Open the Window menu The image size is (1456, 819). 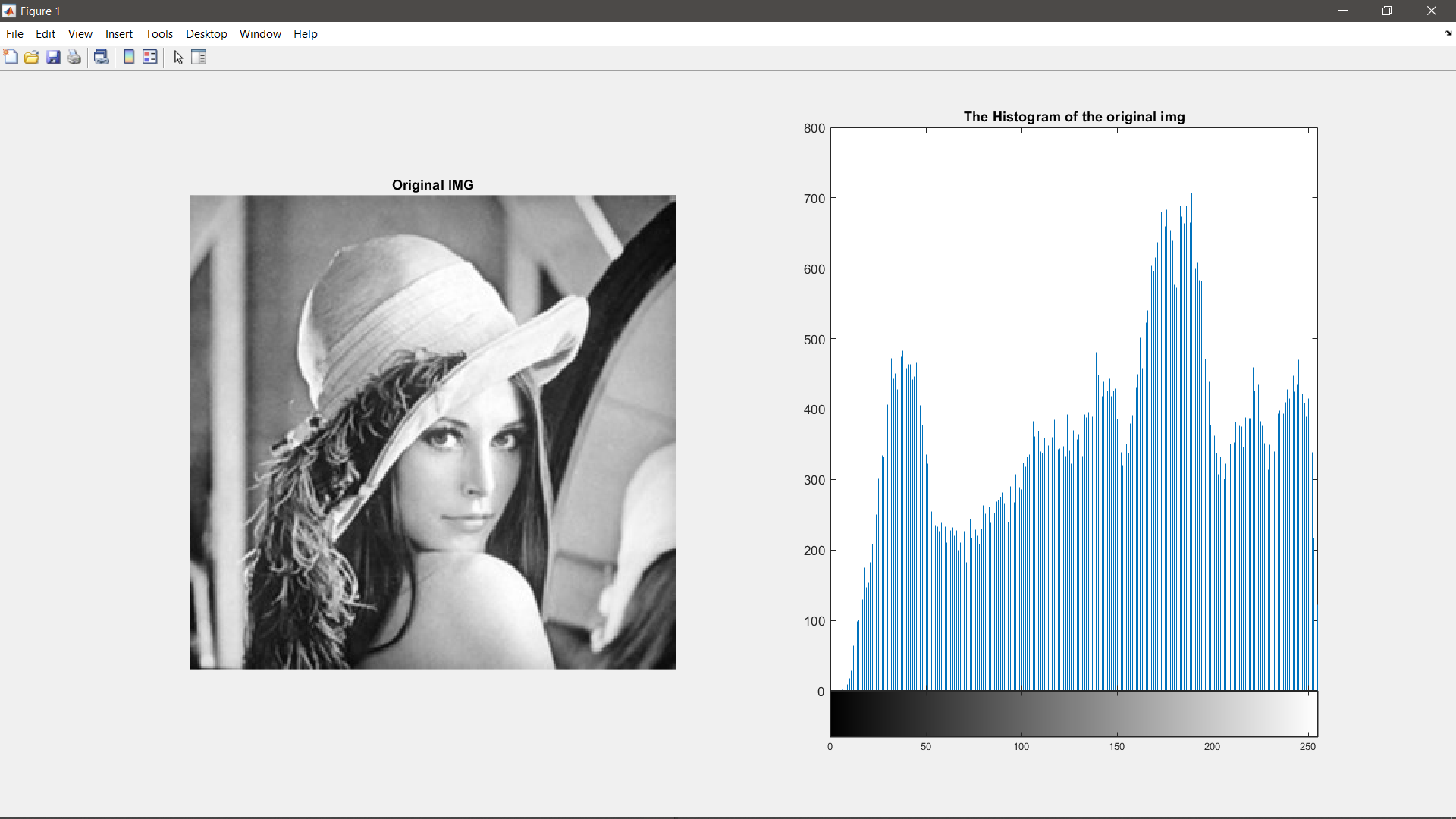point(260,34)
